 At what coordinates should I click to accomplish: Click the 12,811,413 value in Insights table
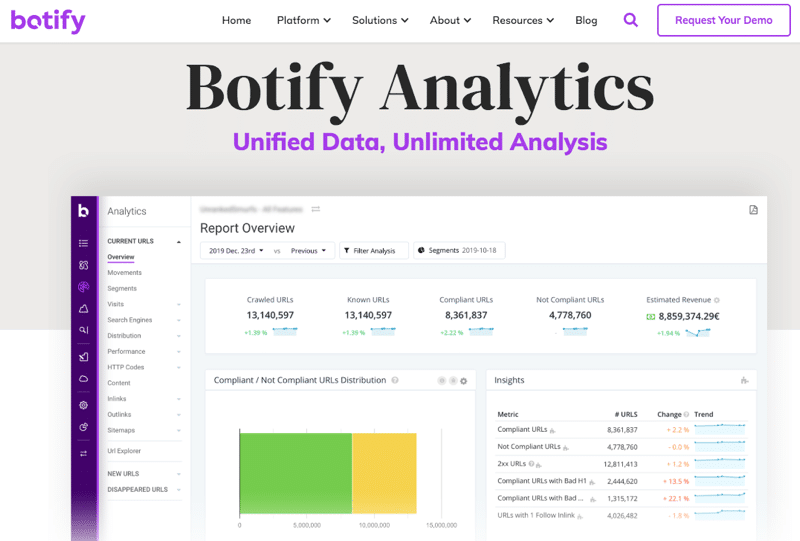click(620, 464)
